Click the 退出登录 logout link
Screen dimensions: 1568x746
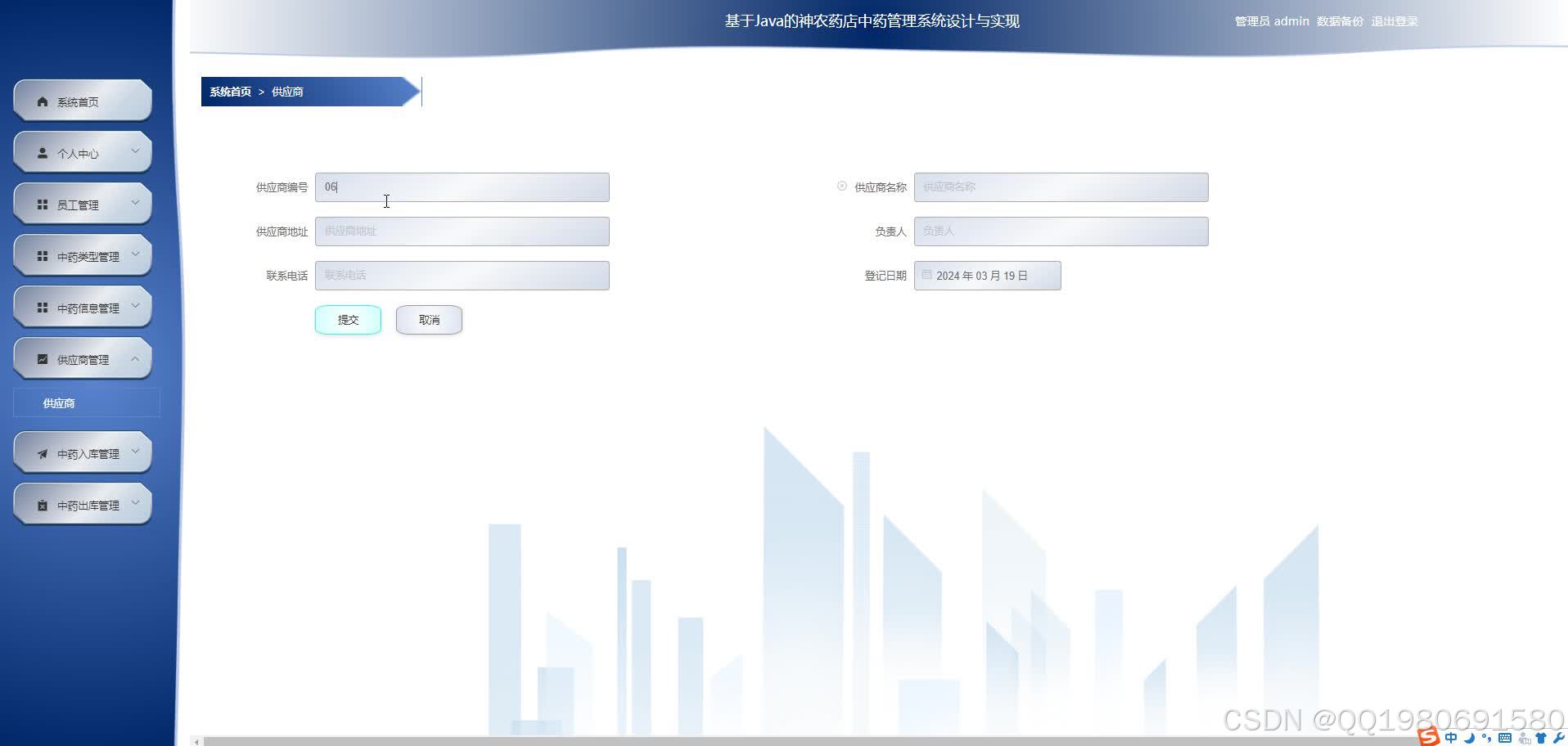[x=1395, y=21]
